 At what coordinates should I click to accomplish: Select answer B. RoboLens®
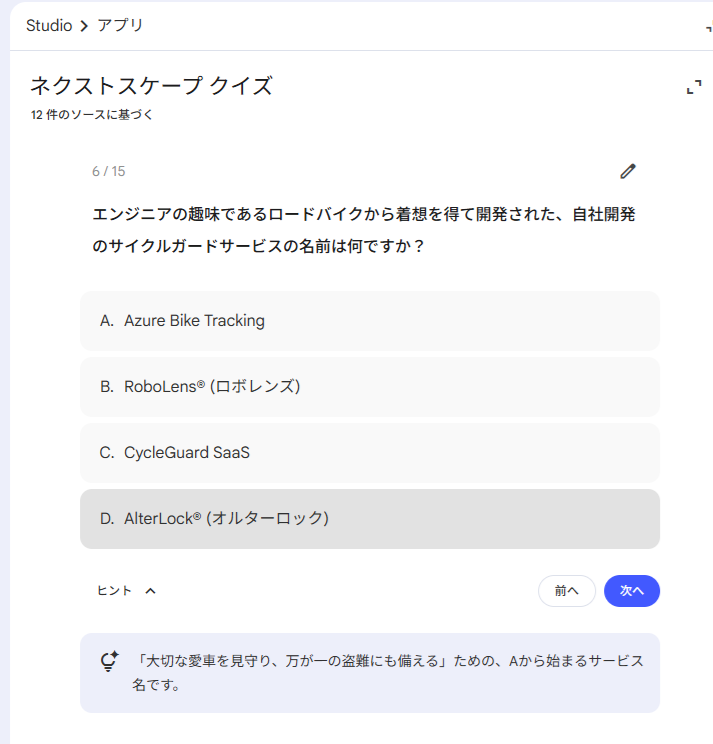370,387
